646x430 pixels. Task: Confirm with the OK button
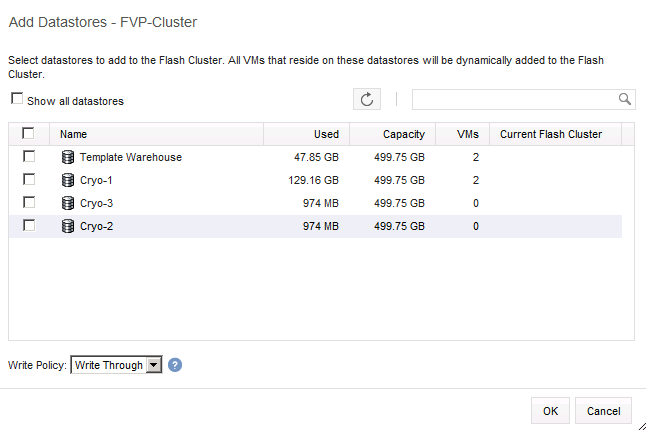[550, 411]
